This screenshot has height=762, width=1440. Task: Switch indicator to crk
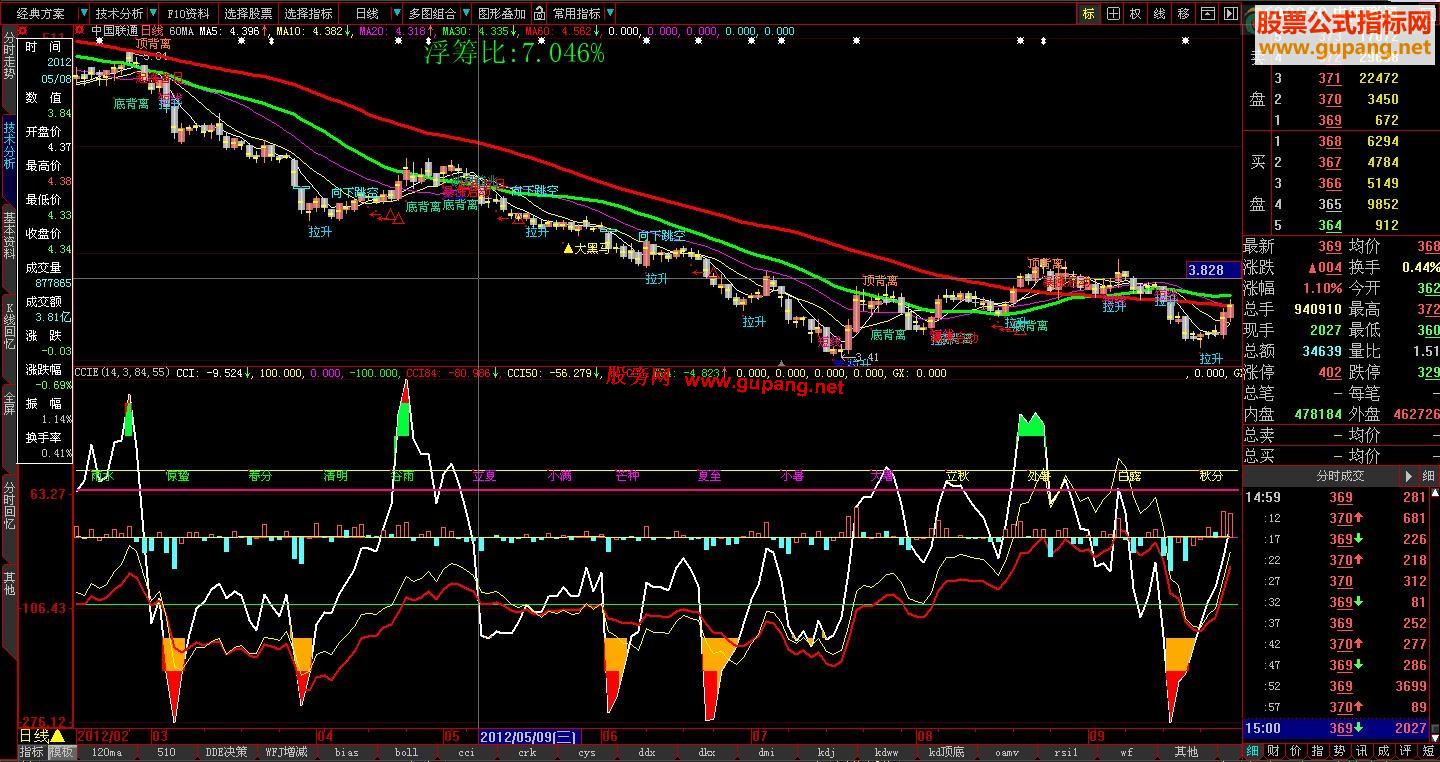pos(526,752)
